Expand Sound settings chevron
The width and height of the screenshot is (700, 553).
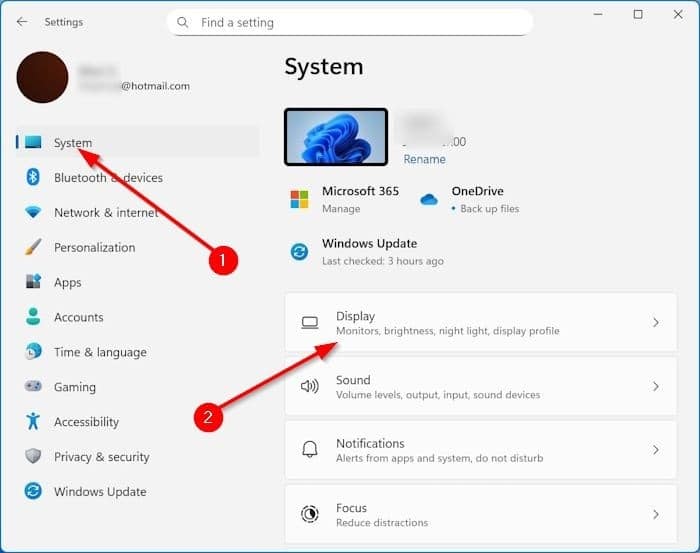coord(656,387)
